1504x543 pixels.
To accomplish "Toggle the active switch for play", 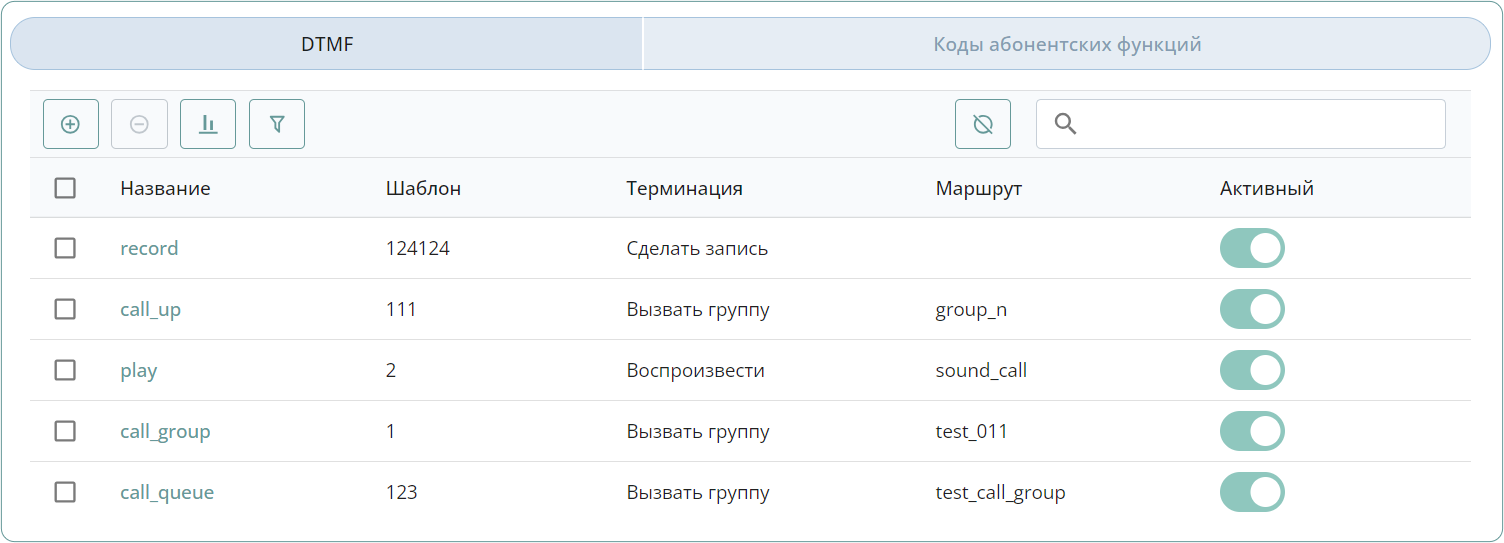I will (1252, 370).
